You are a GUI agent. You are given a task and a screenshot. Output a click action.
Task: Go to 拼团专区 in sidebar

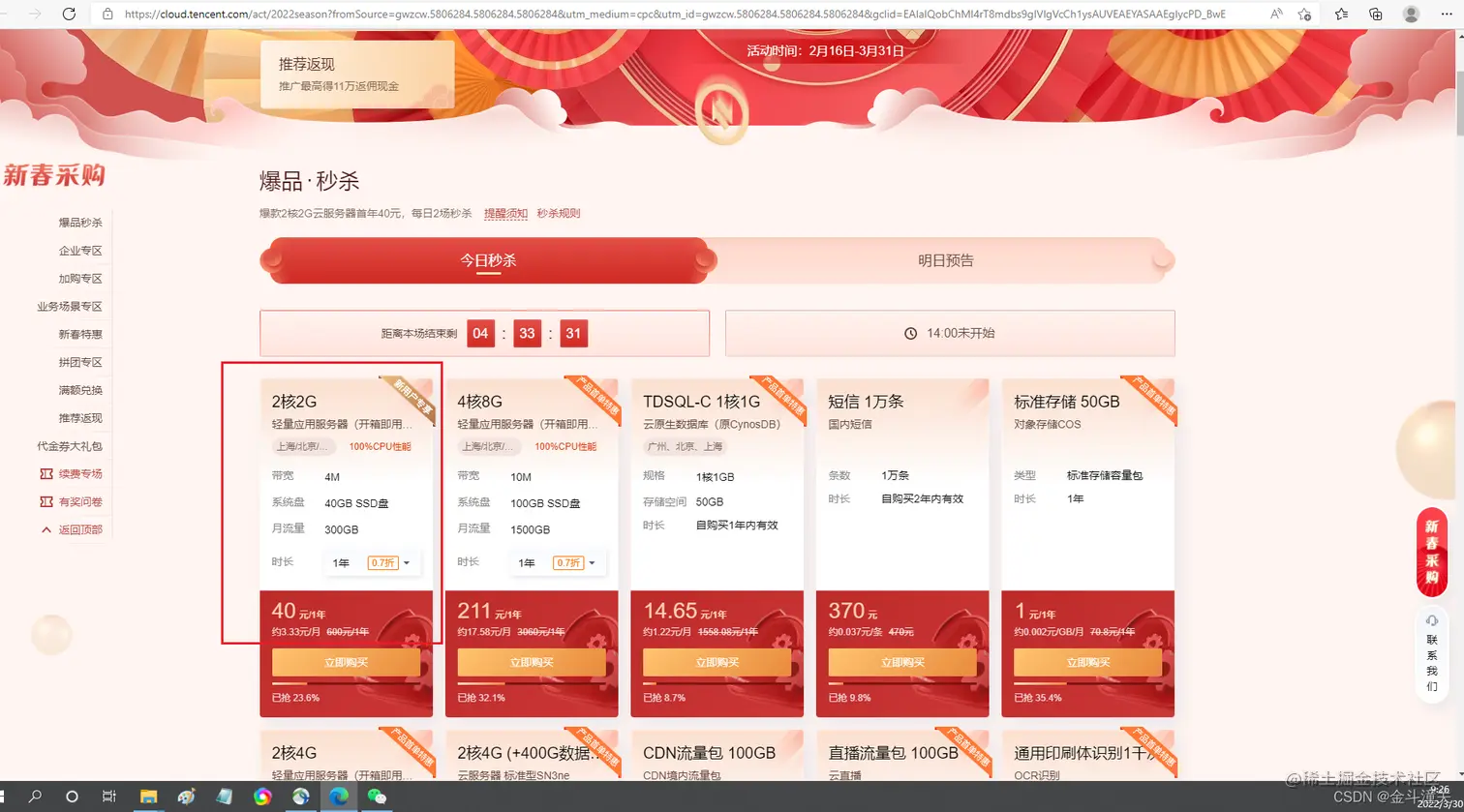pyautogui.click(x=80, y=363)
